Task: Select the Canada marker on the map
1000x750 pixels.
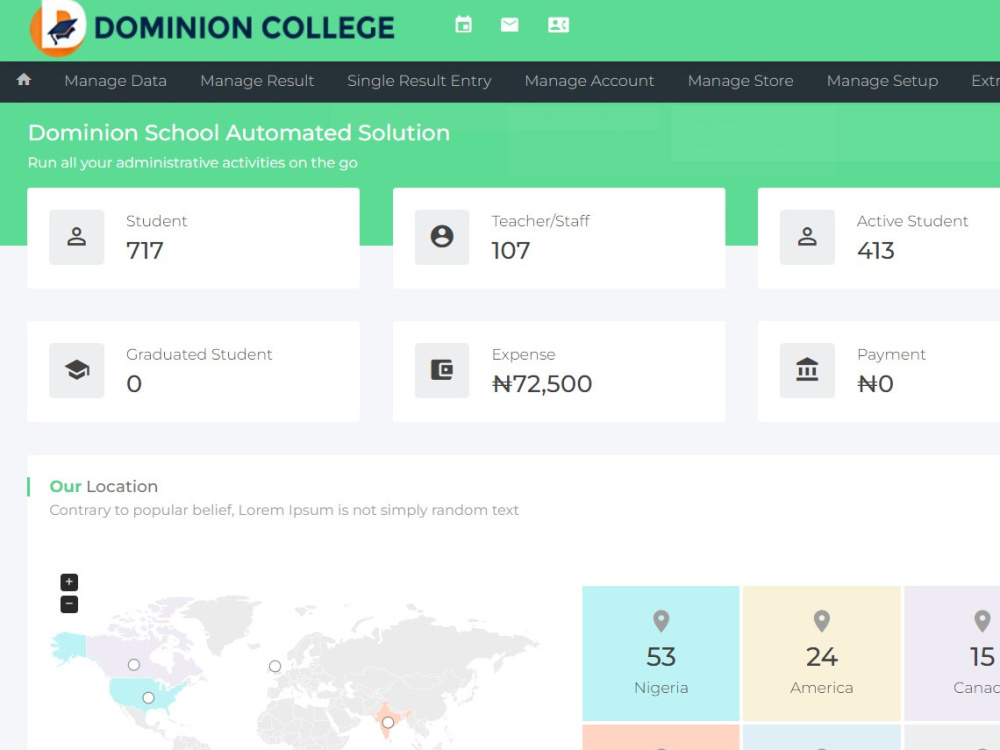Action: [x=134, y=665]
